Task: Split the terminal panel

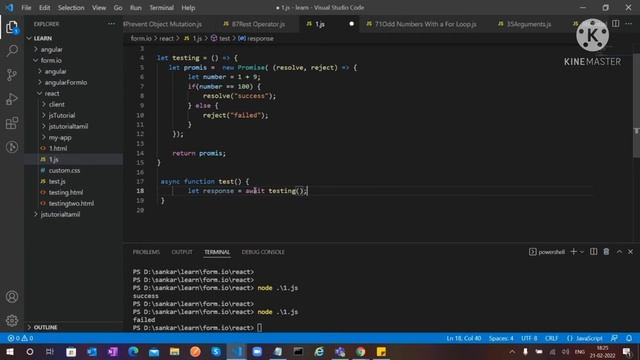Action: tap(593, 252)
